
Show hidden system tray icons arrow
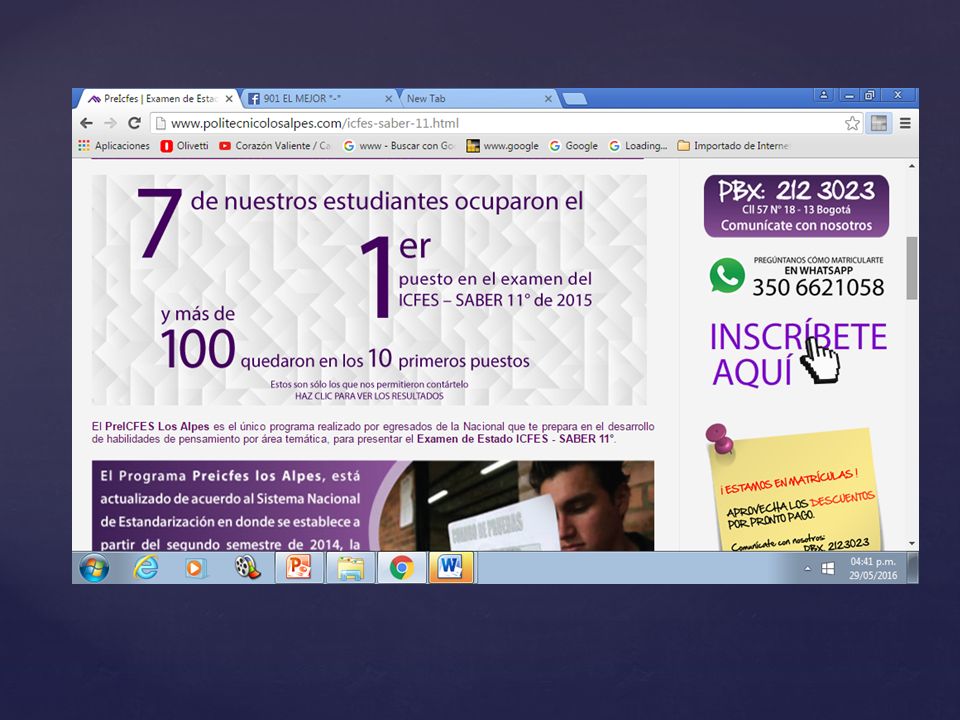coord(808,569)
